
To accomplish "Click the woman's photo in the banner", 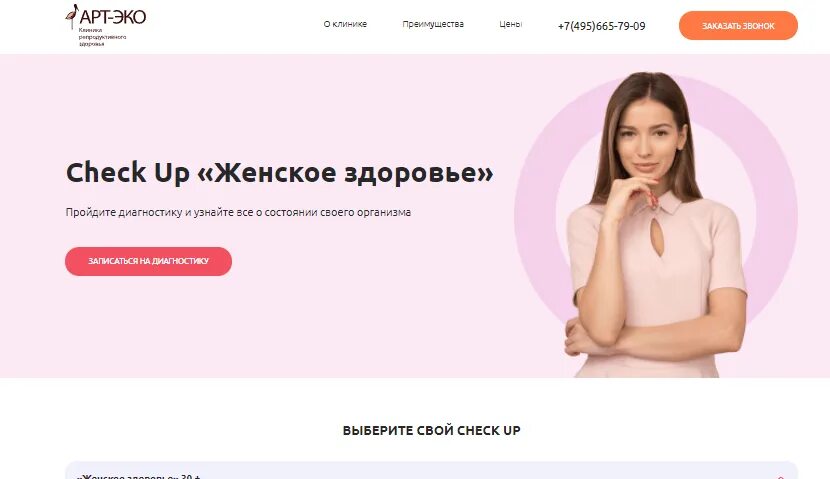I will (655, 225).
